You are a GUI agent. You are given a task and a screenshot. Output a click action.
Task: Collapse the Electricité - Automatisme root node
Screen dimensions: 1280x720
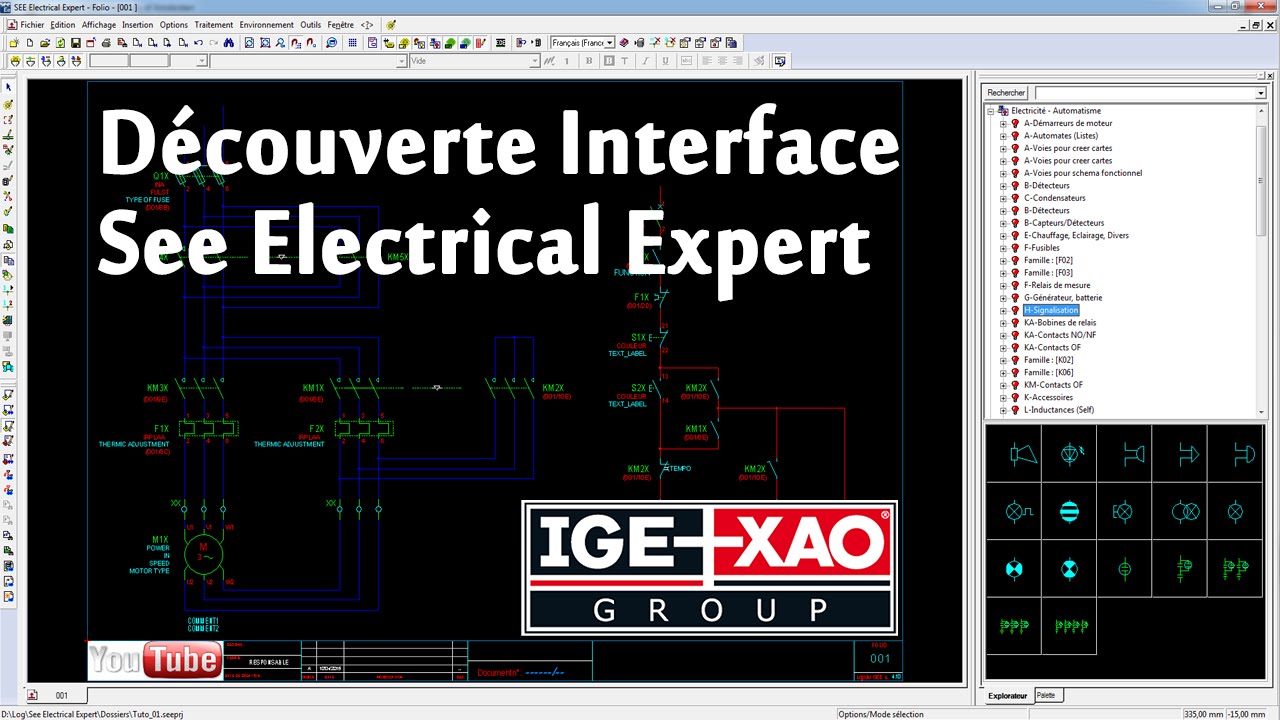(x=991, y=111)
